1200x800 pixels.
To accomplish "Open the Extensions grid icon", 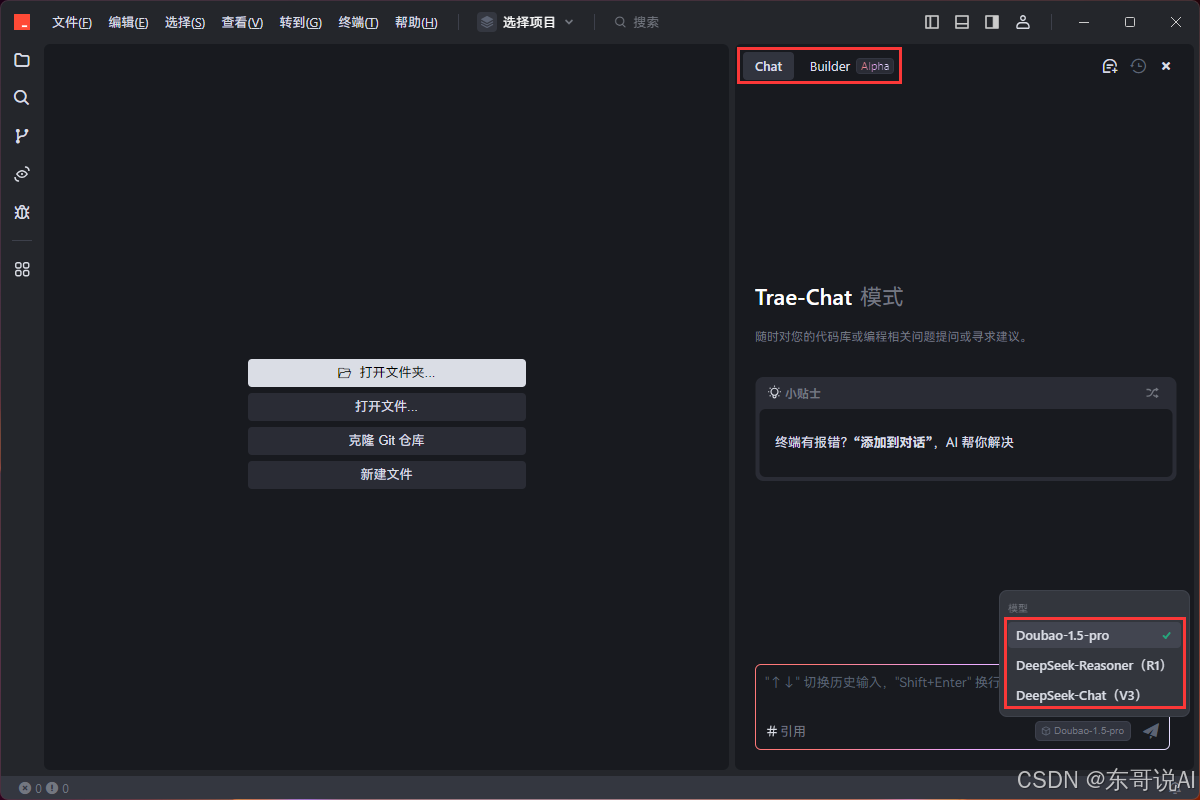I will pos(22,269).
